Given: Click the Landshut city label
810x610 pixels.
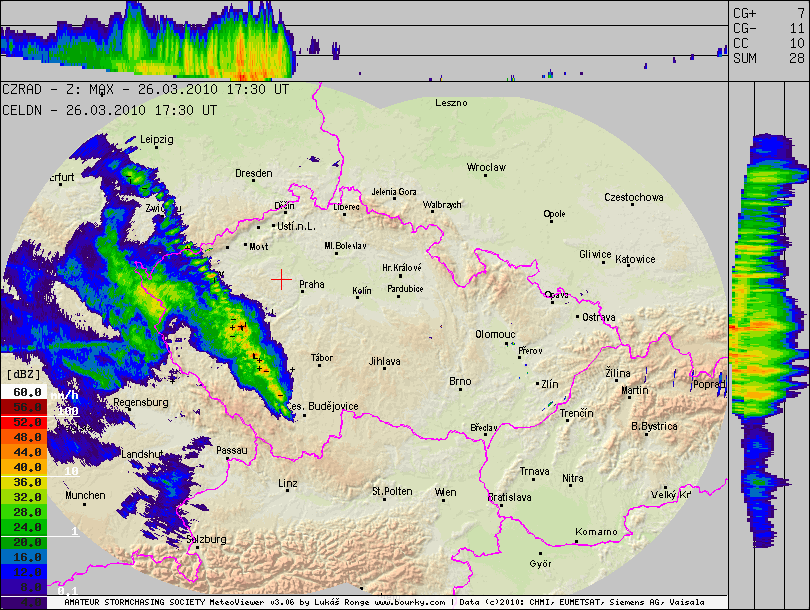Looking at the screenshot, I should (x=143, y=454).
